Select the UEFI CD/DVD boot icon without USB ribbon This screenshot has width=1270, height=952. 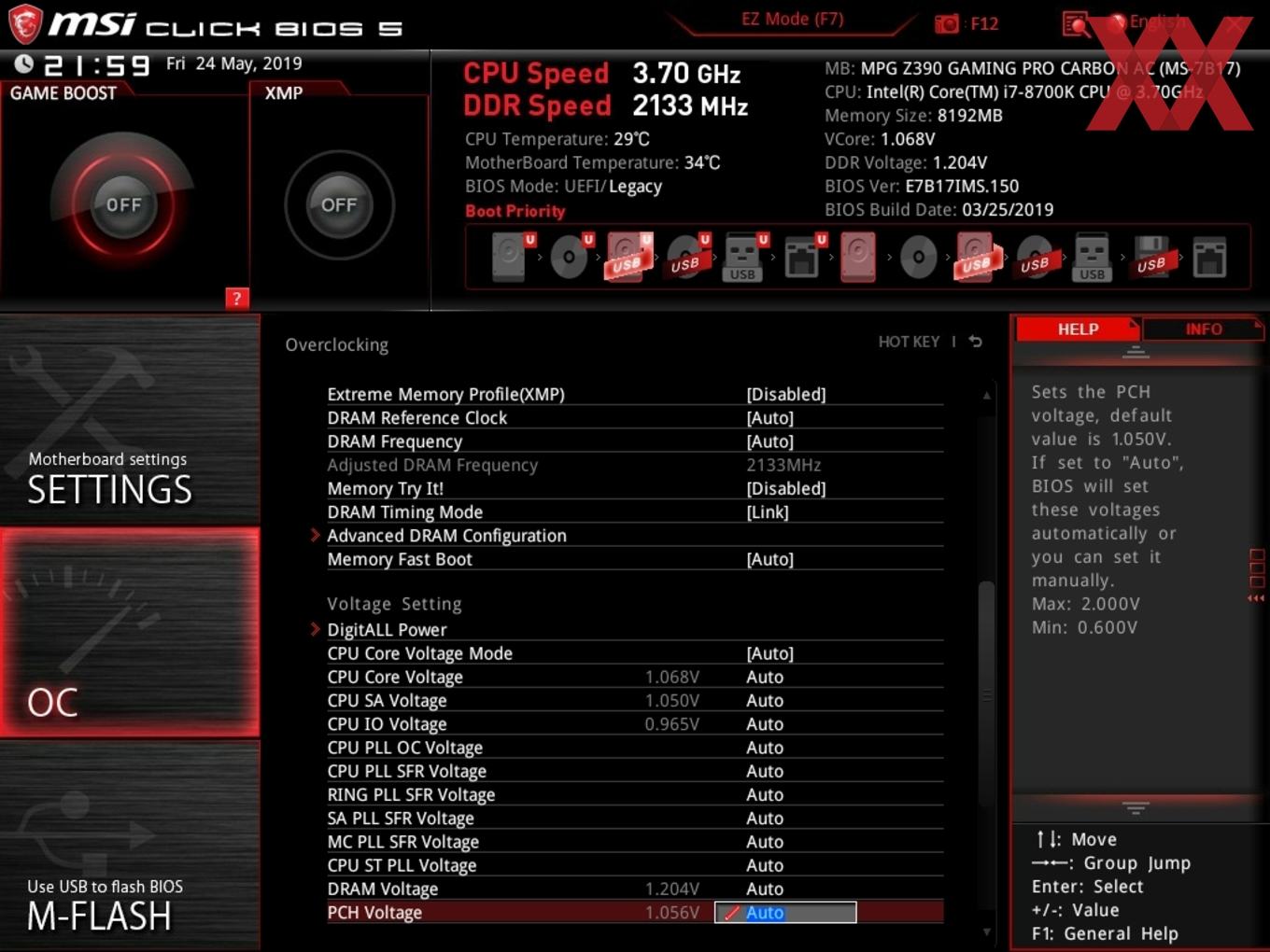(569, 257)
